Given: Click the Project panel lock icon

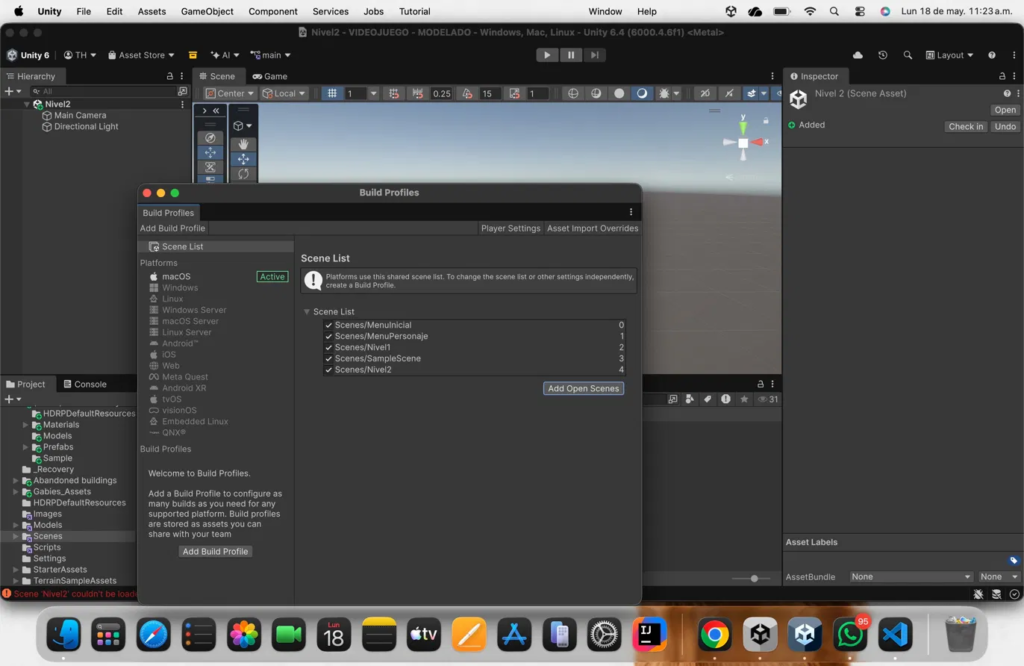Looking at the screenshot, I should pyautogui.click(x=760, y=384).
